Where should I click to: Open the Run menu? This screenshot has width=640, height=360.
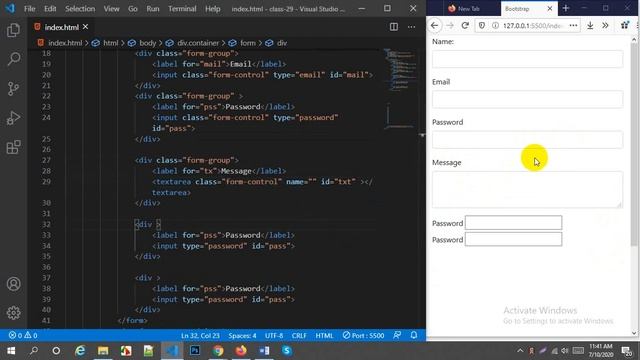click(x=153, y=9)
